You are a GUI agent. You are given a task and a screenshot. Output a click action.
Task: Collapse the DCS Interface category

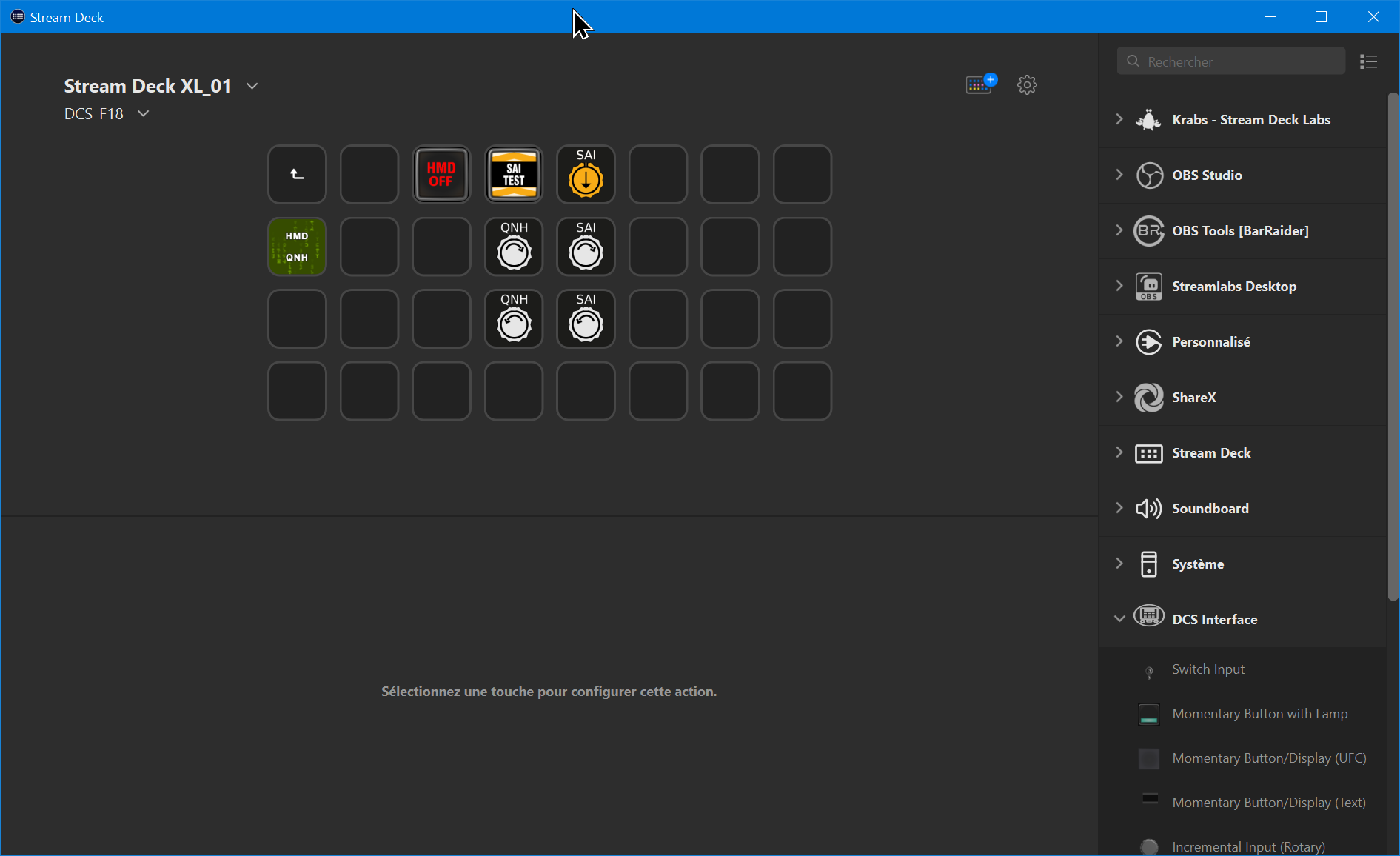click(x=1119, y=619)
